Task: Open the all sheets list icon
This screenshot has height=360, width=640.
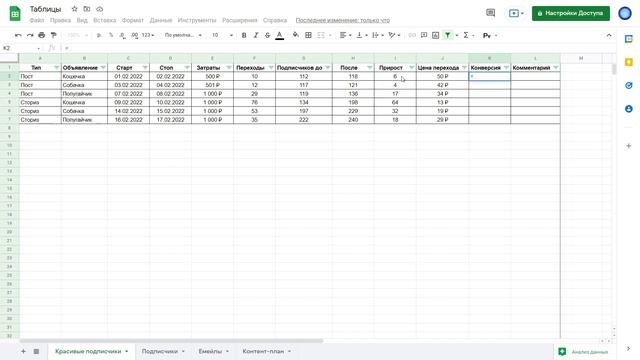Action: pos(36,351)
